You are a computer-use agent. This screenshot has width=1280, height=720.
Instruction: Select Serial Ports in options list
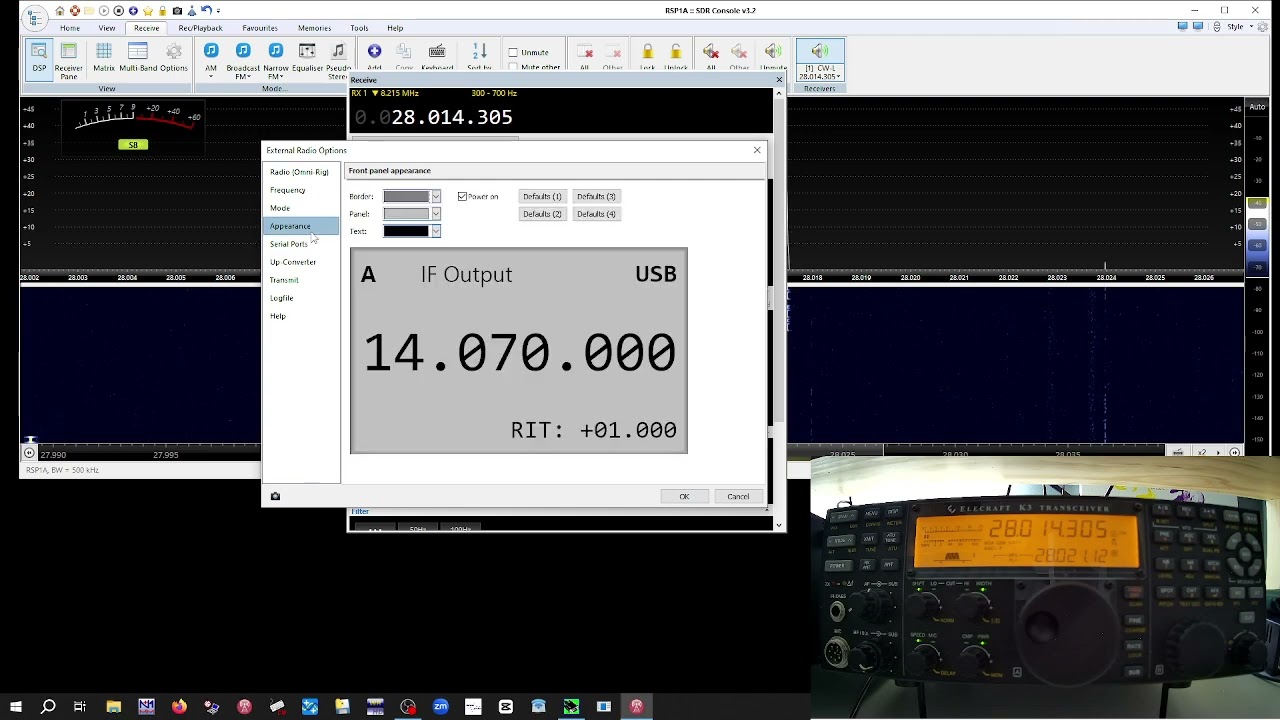click(x=300, y=244)
